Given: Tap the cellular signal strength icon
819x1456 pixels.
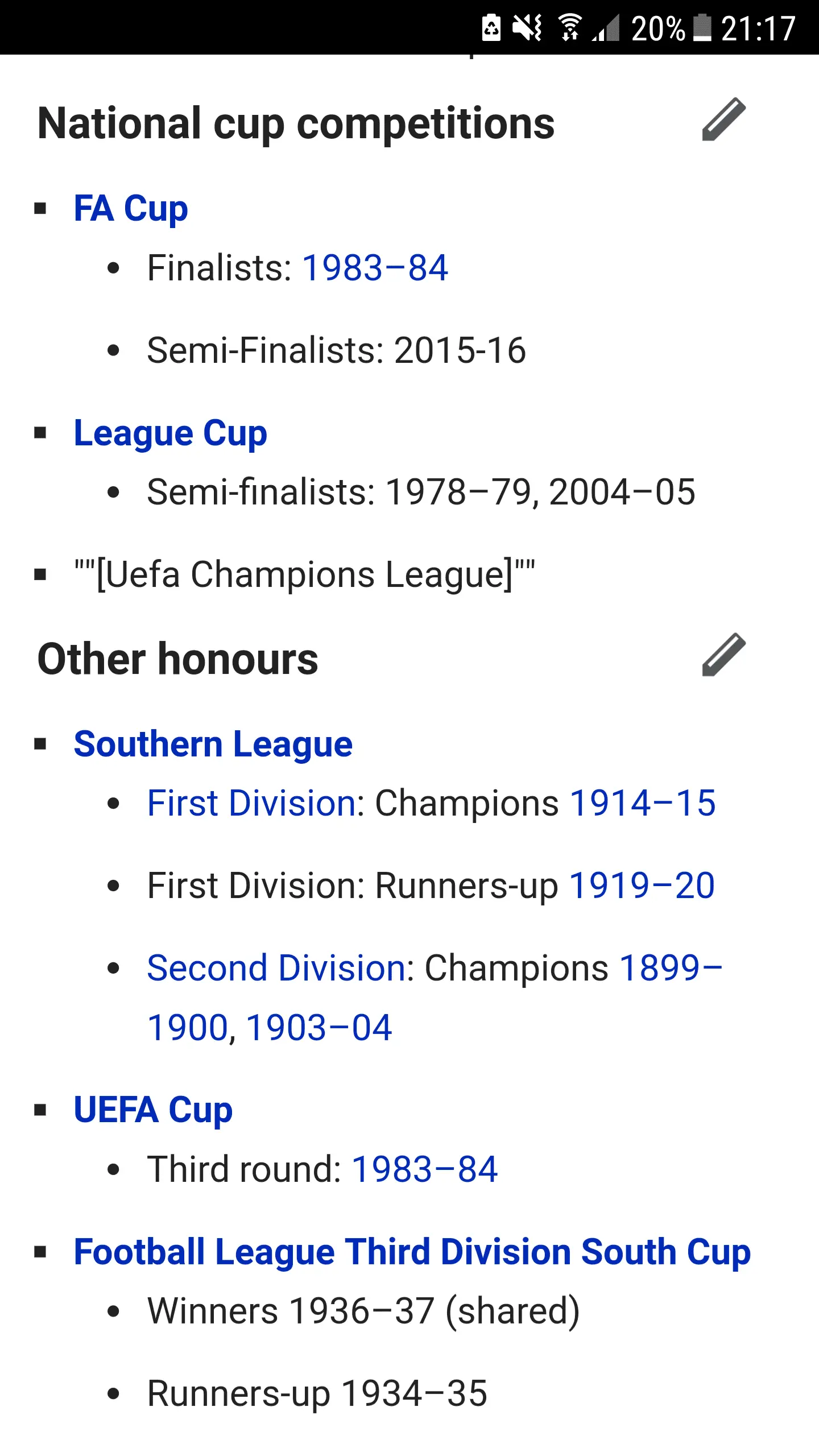Looking at the screenshot, I should tap(606, 27).
